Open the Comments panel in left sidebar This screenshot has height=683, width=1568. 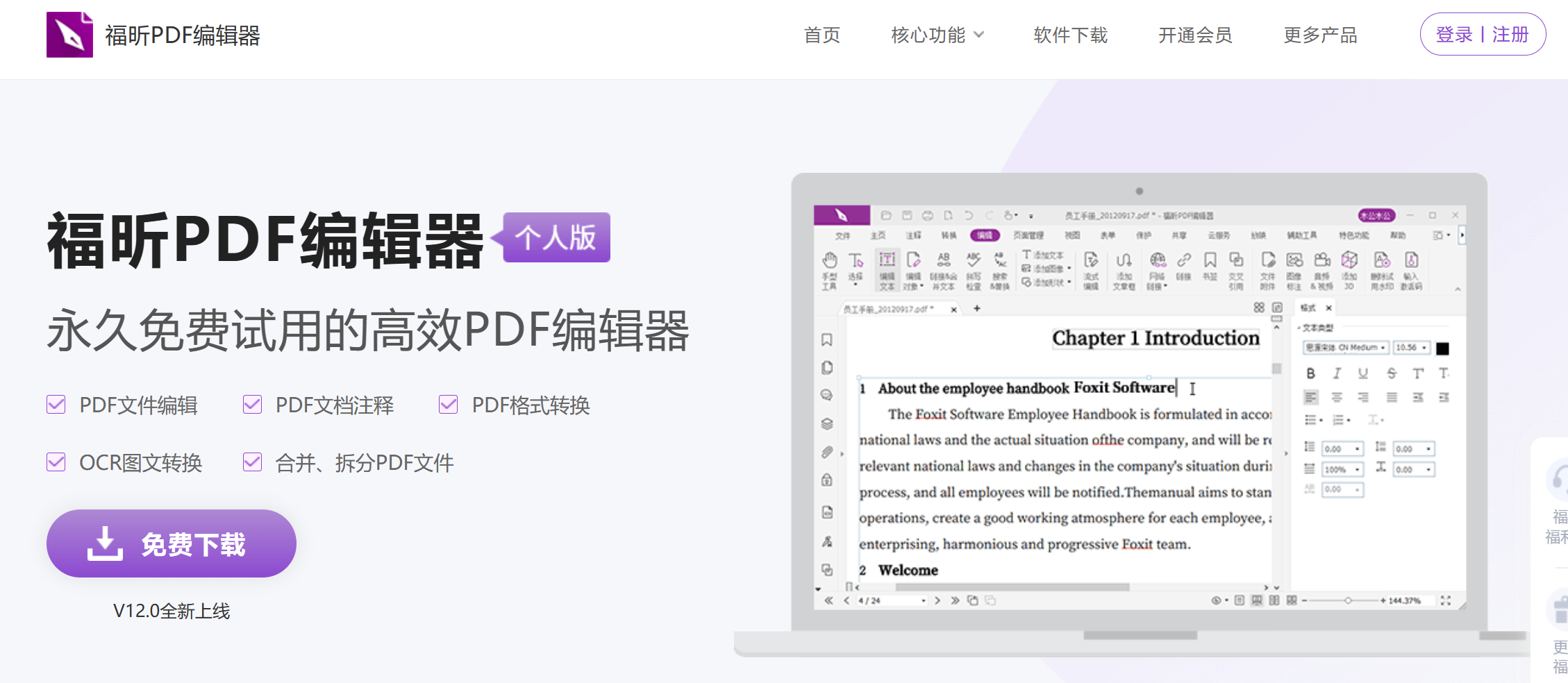coord(826,395)
